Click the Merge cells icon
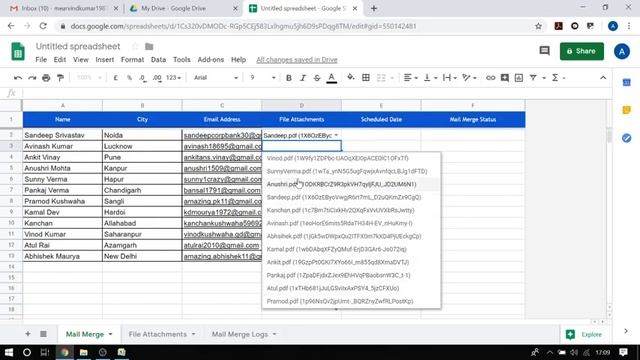This screenshot has width=640, height=360. click(381, 78)
